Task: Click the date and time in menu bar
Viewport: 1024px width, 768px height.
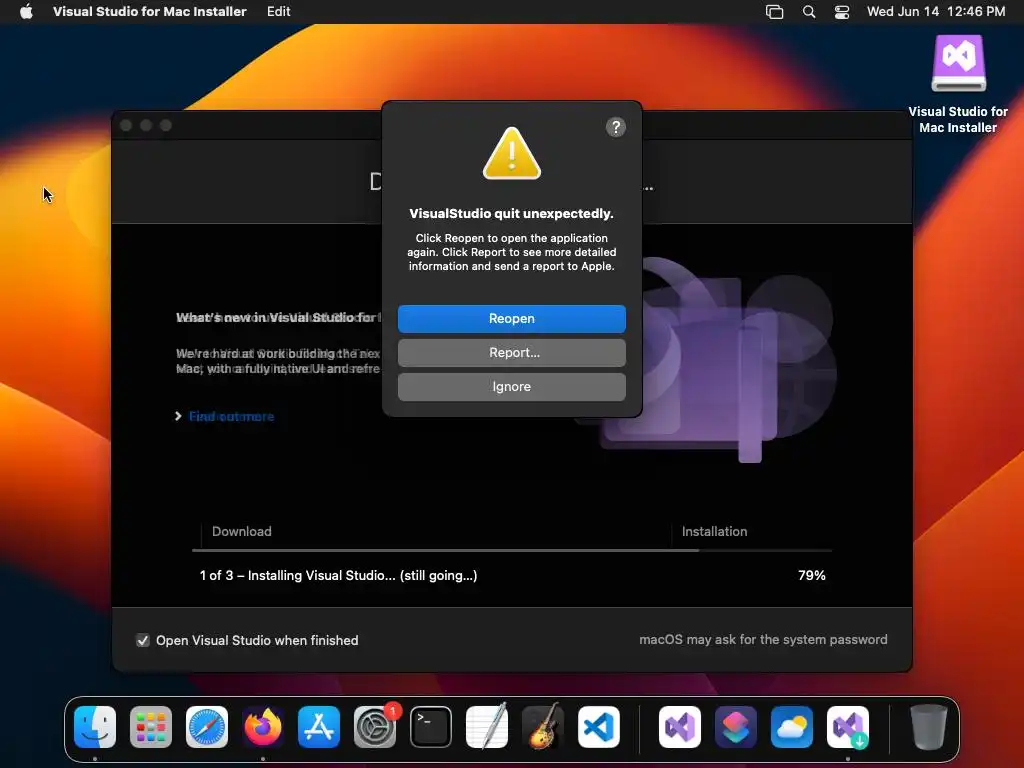Action: [x=936, y=12]
